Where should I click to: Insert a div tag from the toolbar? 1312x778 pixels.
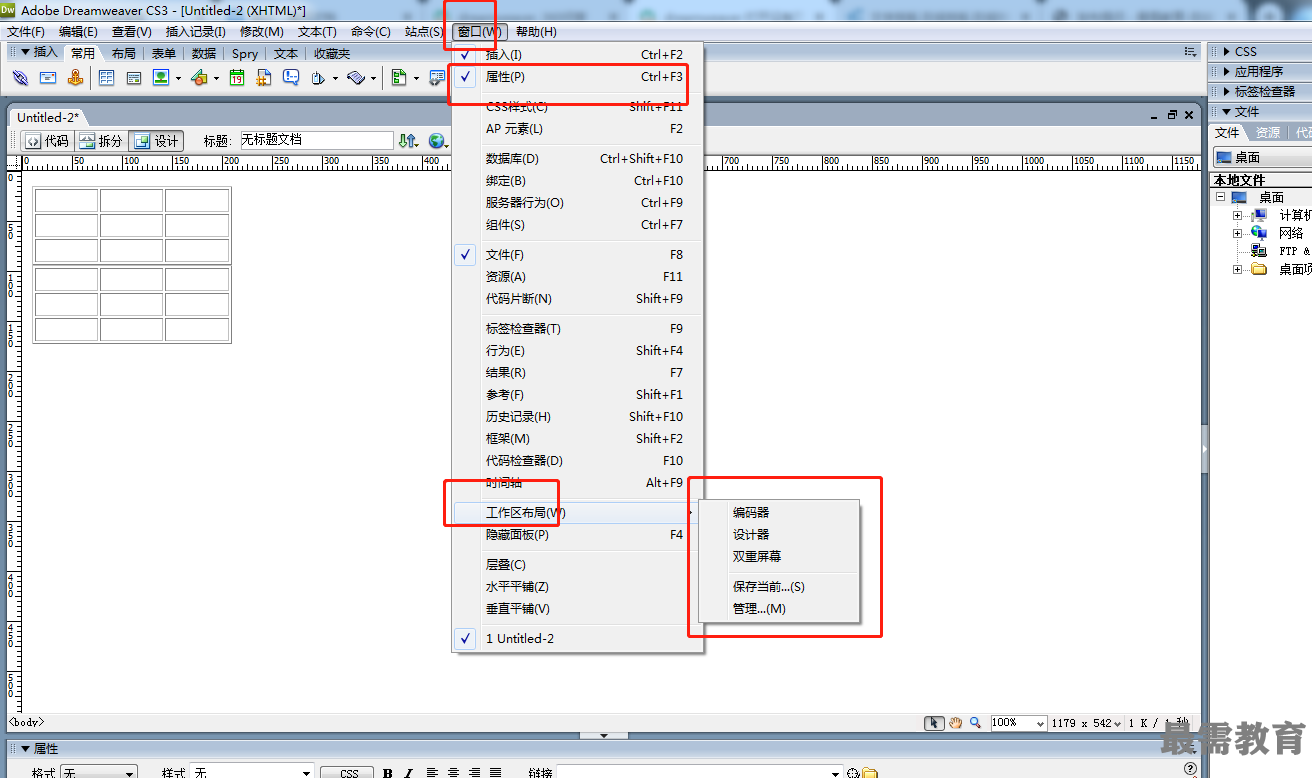point(134,78)
